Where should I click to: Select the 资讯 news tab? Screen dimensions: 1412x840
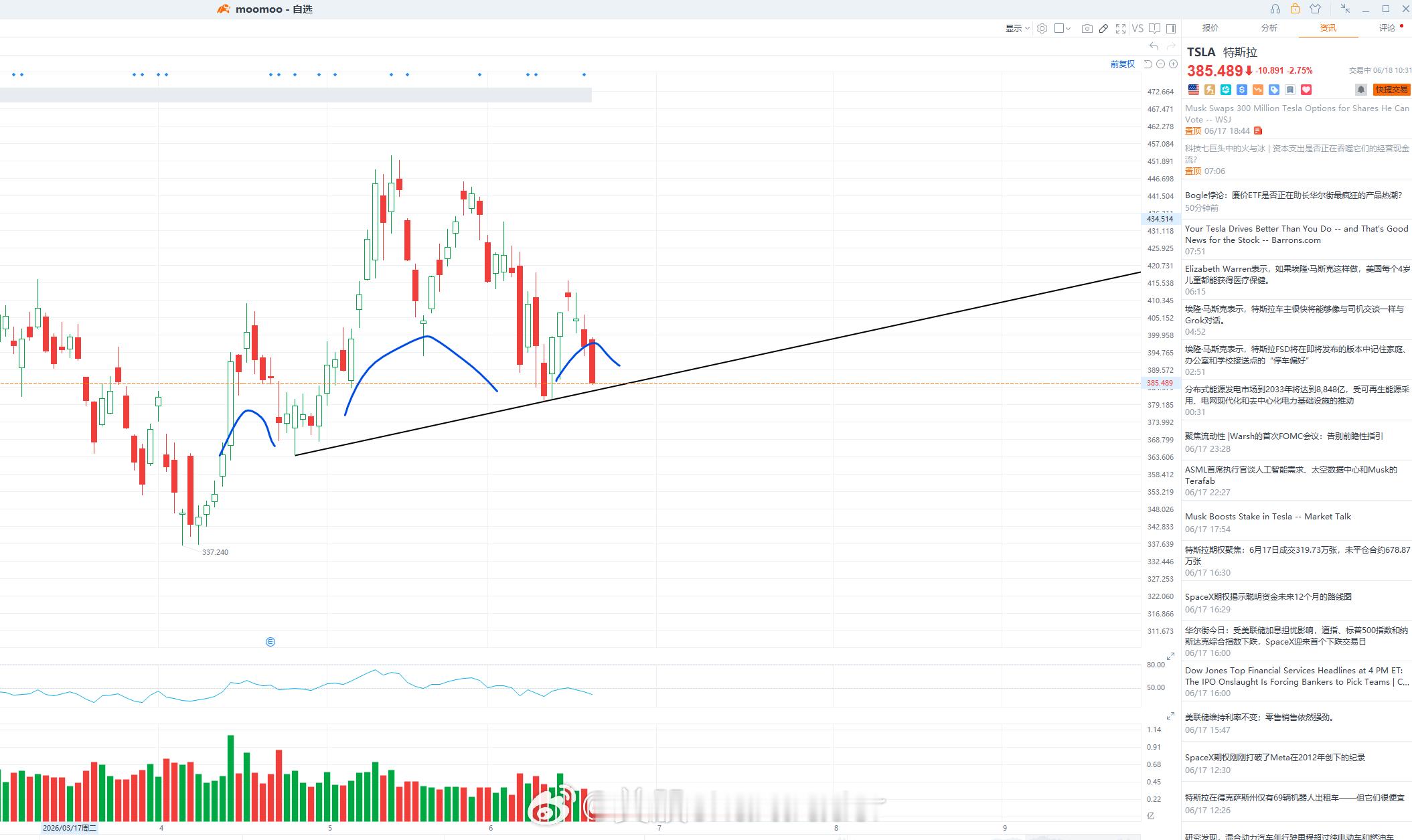click(1328, 27)
